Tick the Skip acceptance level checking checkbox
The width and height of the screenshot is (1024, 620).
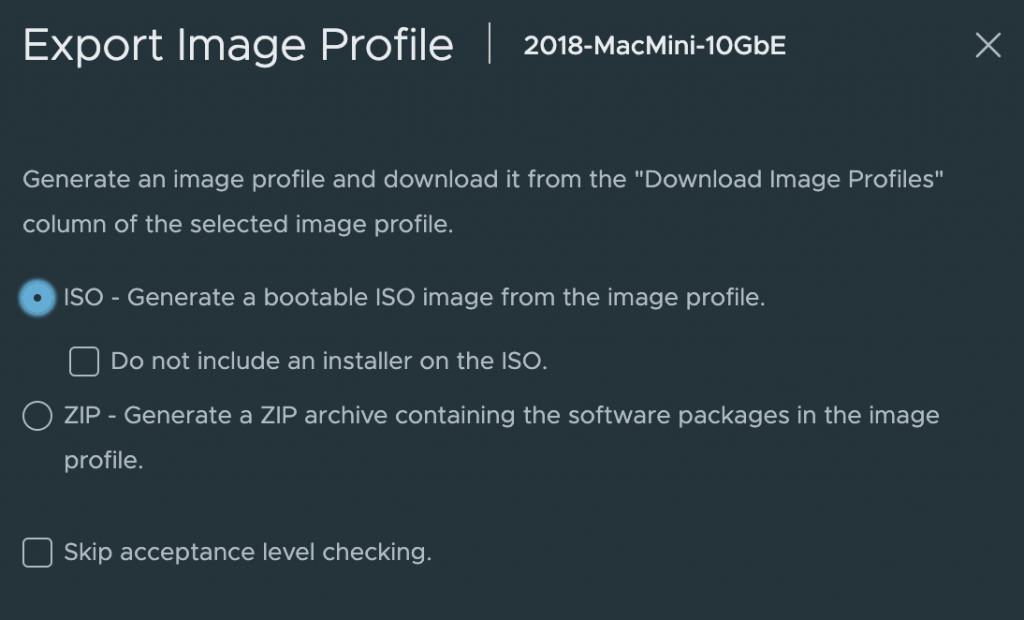coord(37,552)
